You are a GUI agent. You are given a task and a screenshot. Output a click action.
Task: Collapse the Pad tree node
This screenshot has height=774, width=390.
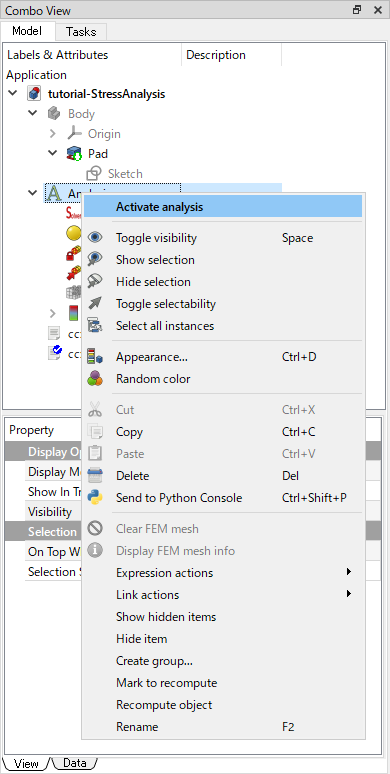(53, 153)
